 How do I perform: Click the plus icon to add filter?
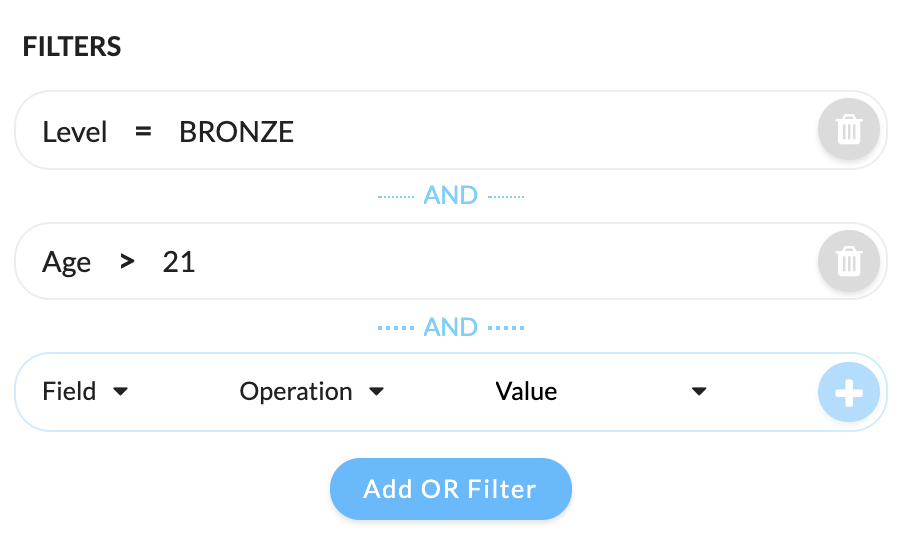click(848, 392)
